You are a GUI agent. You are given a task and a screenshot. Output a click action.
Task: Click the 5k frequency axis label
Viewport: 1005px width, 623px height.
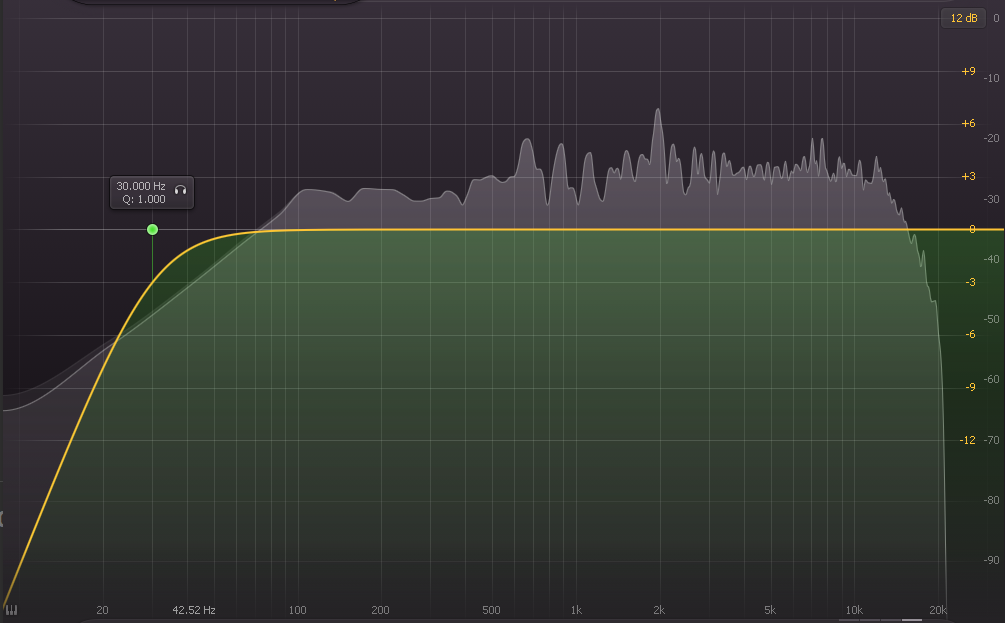770,609
